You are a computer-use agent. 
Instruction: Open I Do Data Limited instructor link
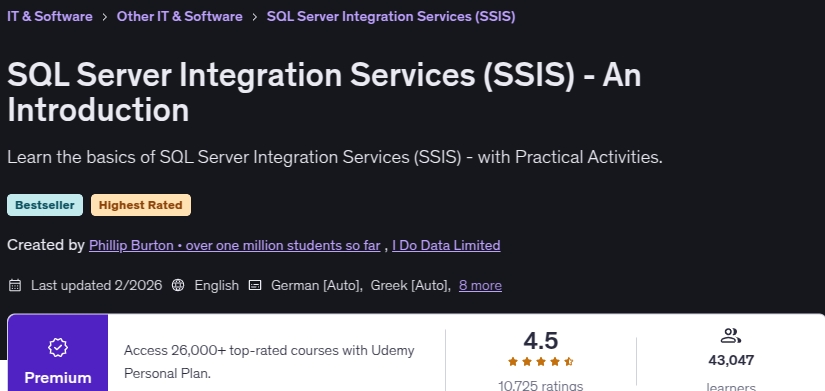446,245
